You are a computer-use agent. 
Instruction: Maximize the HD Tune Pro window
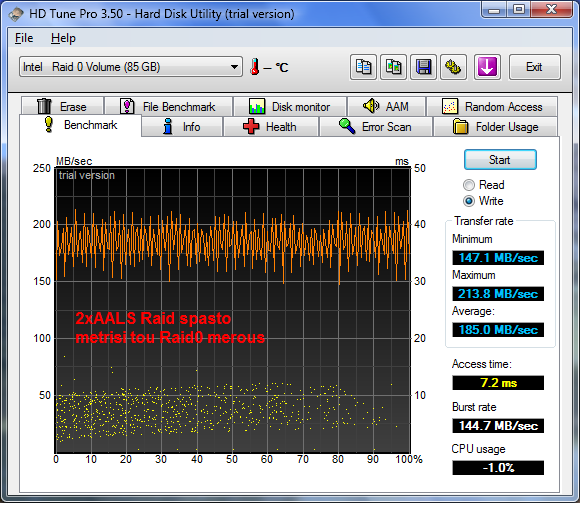click(518, 10)
